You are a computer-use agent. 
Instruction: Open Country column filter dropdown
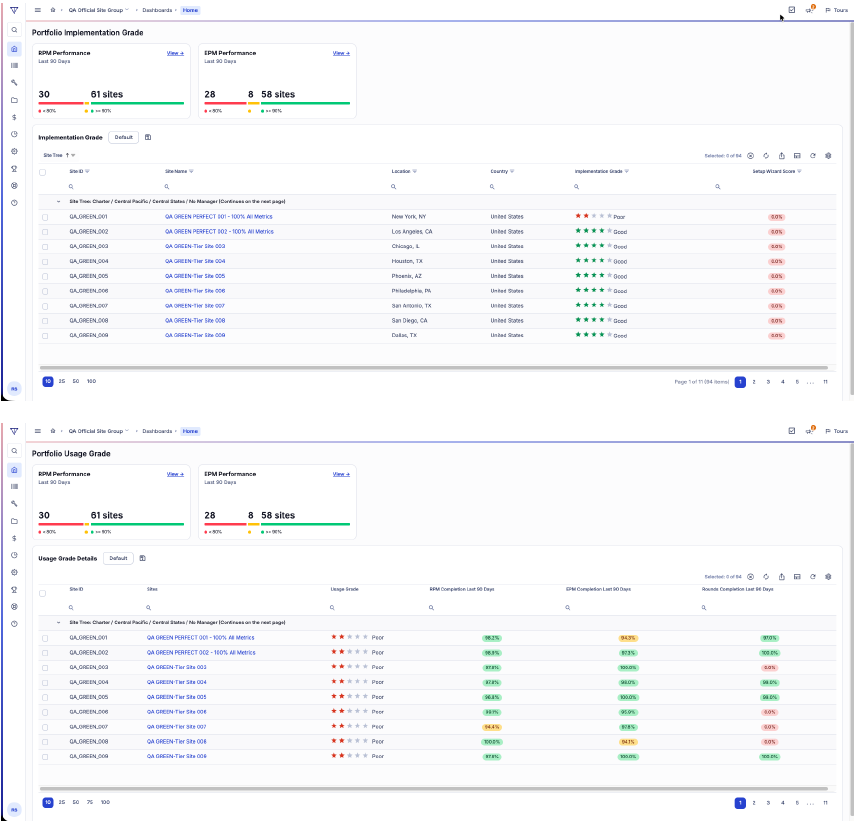pos(512,171)
